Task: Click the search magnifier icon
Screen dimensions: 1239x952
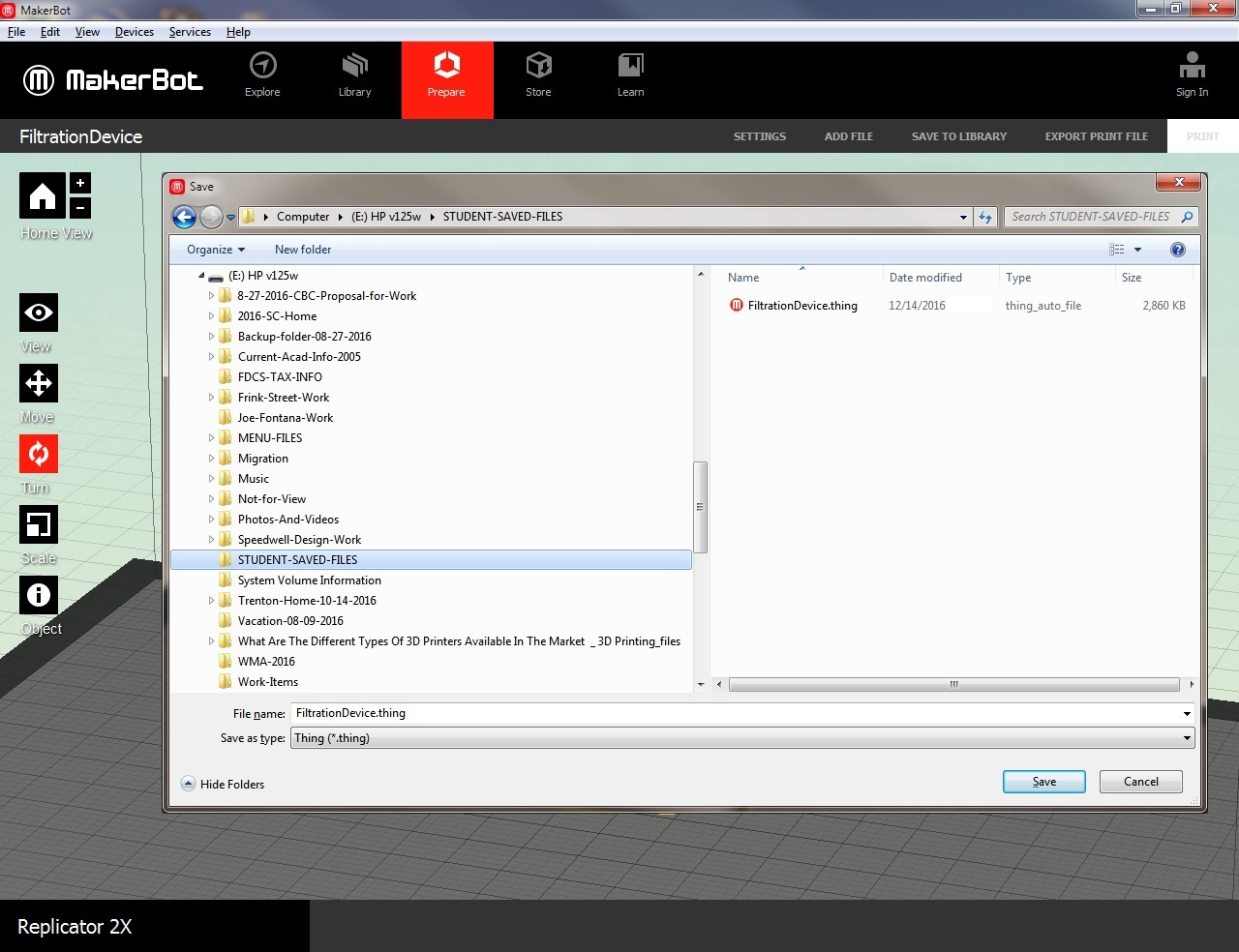Action: [1187, 217]
